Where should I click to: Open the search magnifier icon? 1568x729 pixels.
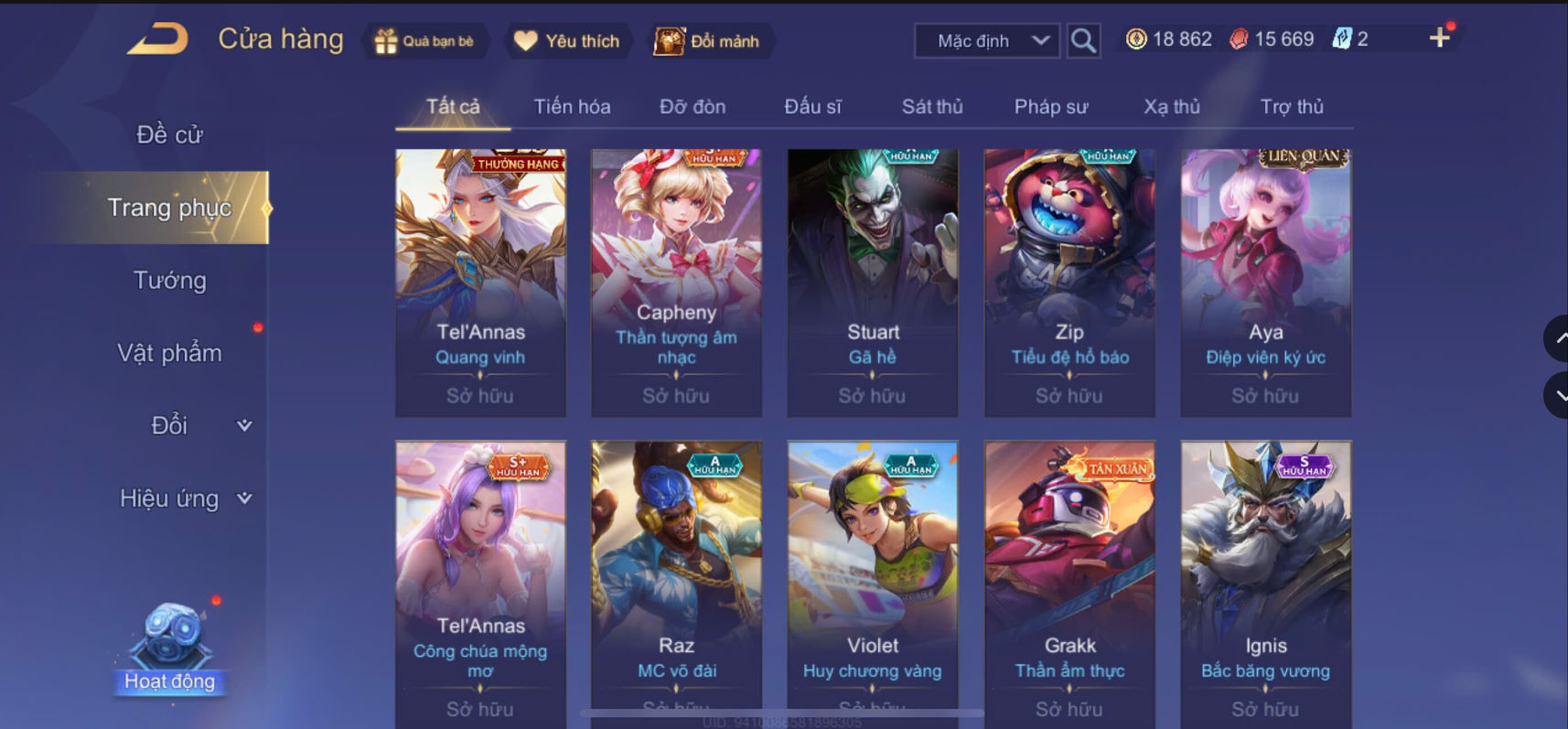click(1083, 40)
